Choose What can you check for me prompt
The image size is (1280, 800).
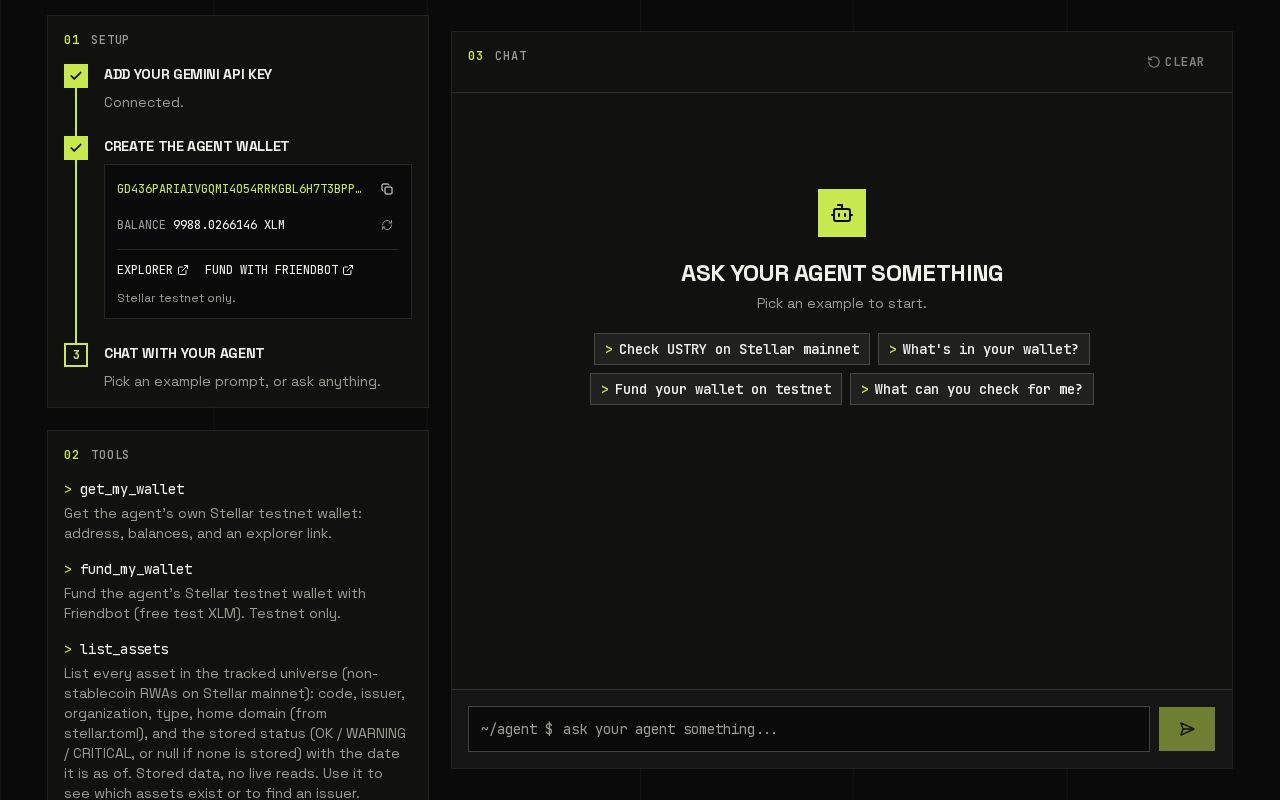coord(972,389)
